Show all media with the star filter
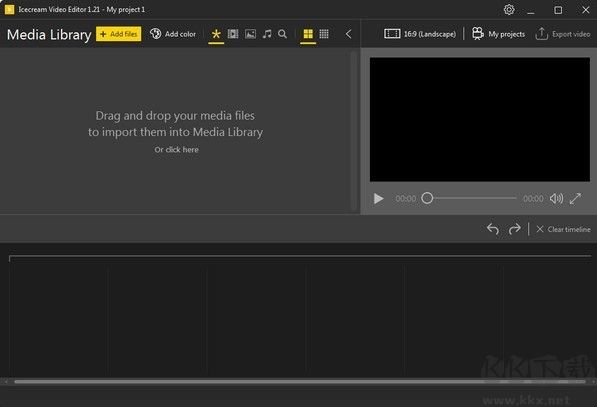This screenshot has height=407, width=597. [x=216, y=34]
